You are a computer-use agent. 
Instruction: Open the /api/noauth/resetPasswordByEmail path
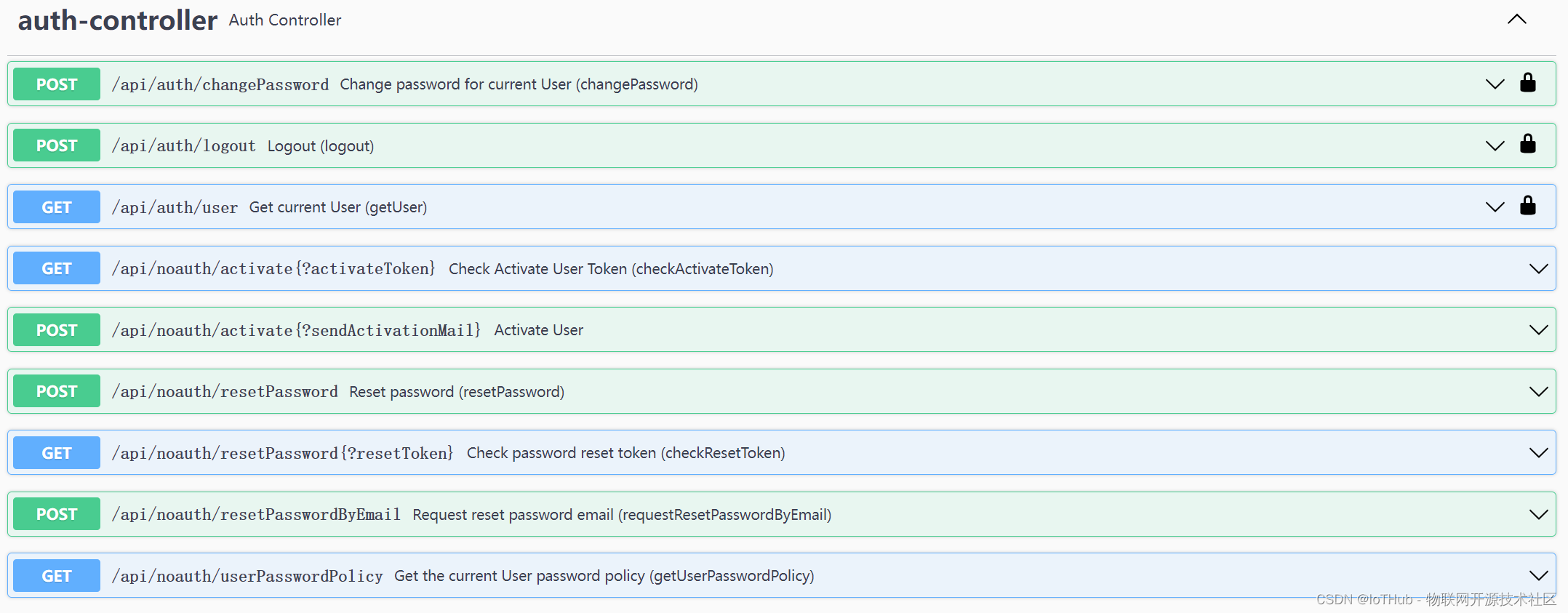click(x=256, y=514)
